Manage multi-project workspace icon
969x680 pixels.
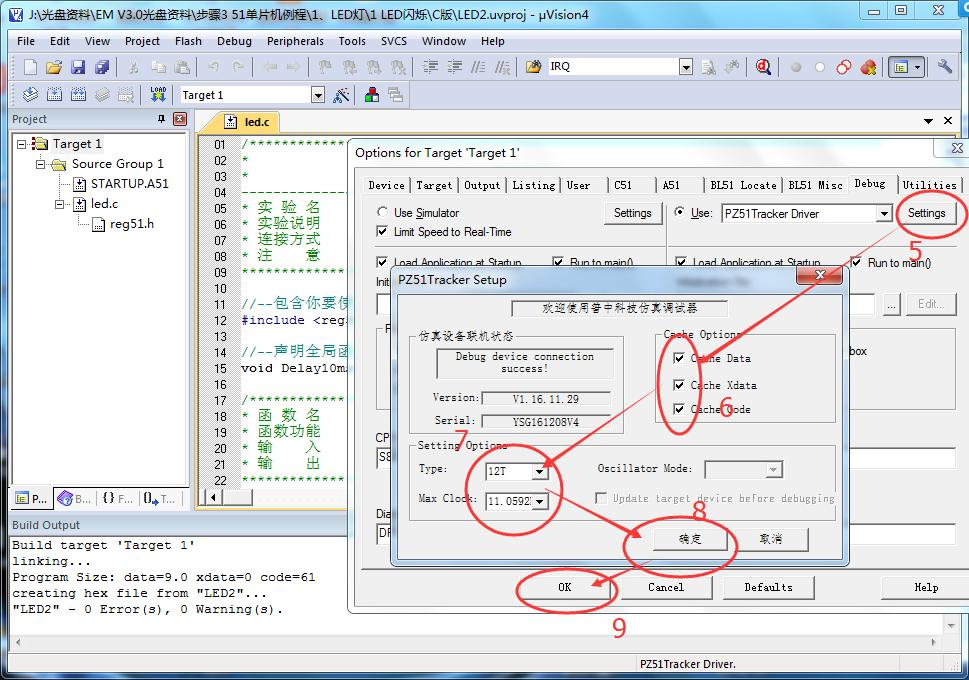click(396, 95)
